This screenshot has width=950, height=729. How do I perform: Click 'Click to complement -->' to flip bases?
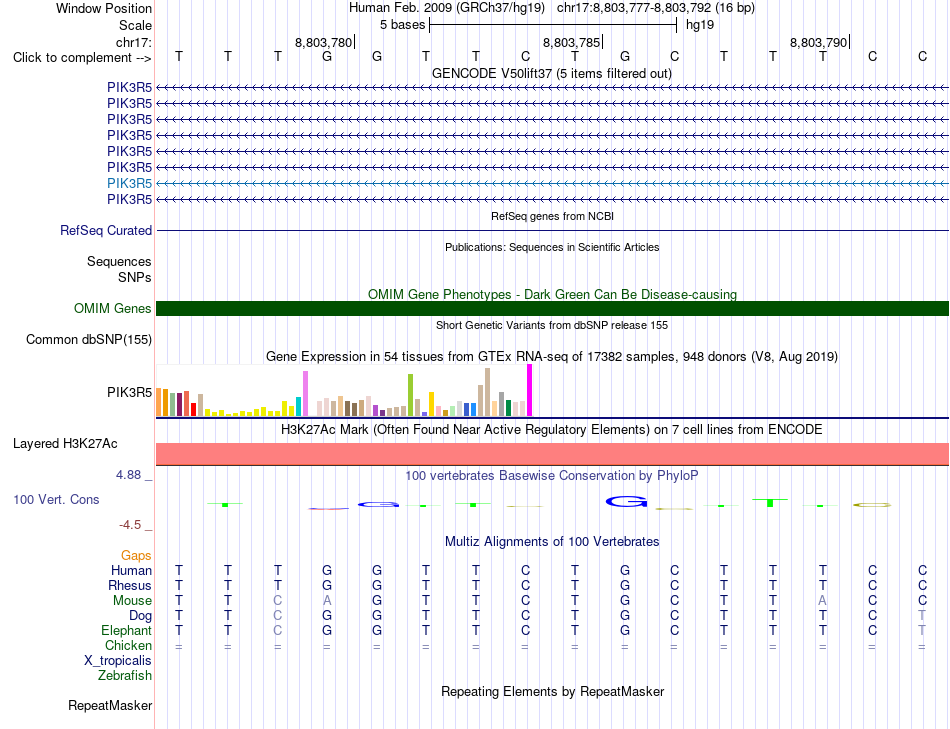coord(82,58)
